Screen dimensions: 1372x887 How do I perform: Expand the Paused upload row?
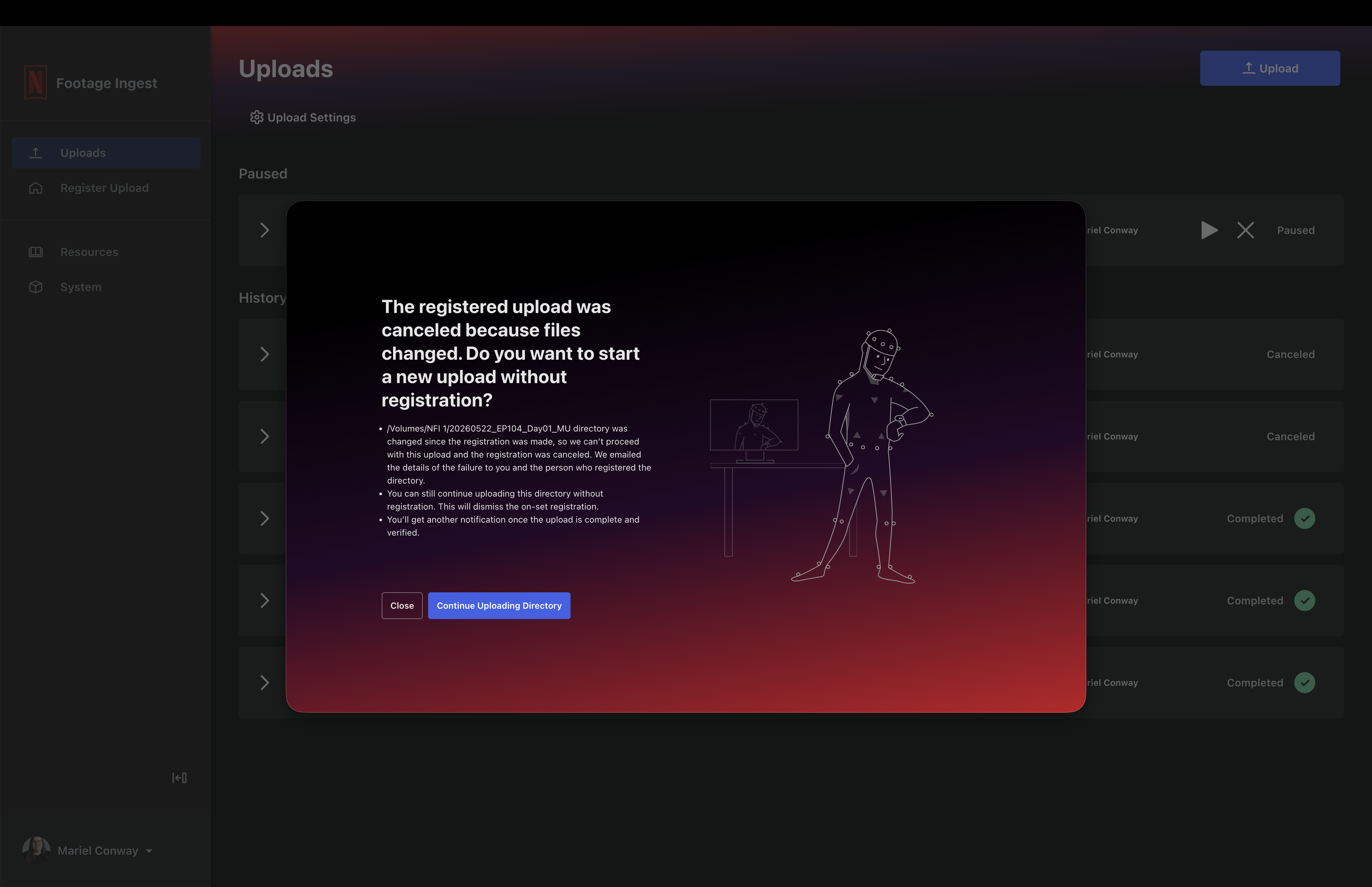click(x=264, y=230)
